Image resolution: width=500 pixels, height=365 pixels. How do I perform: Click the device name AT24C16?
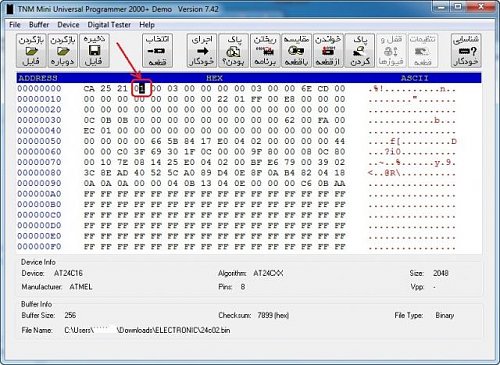point(68,273)
